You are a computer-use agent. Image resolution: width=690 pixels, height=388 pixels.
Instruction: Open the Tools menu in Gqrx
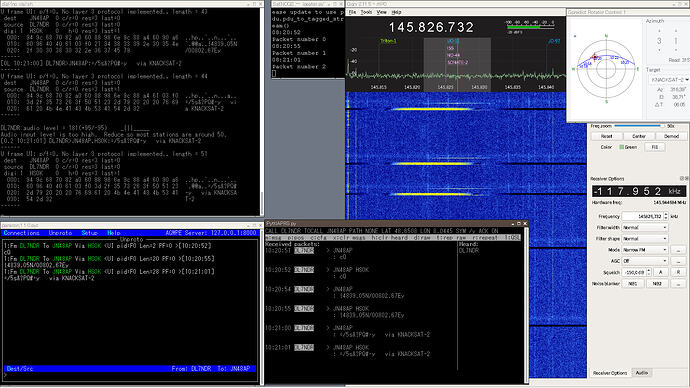(x=366, y=12)
